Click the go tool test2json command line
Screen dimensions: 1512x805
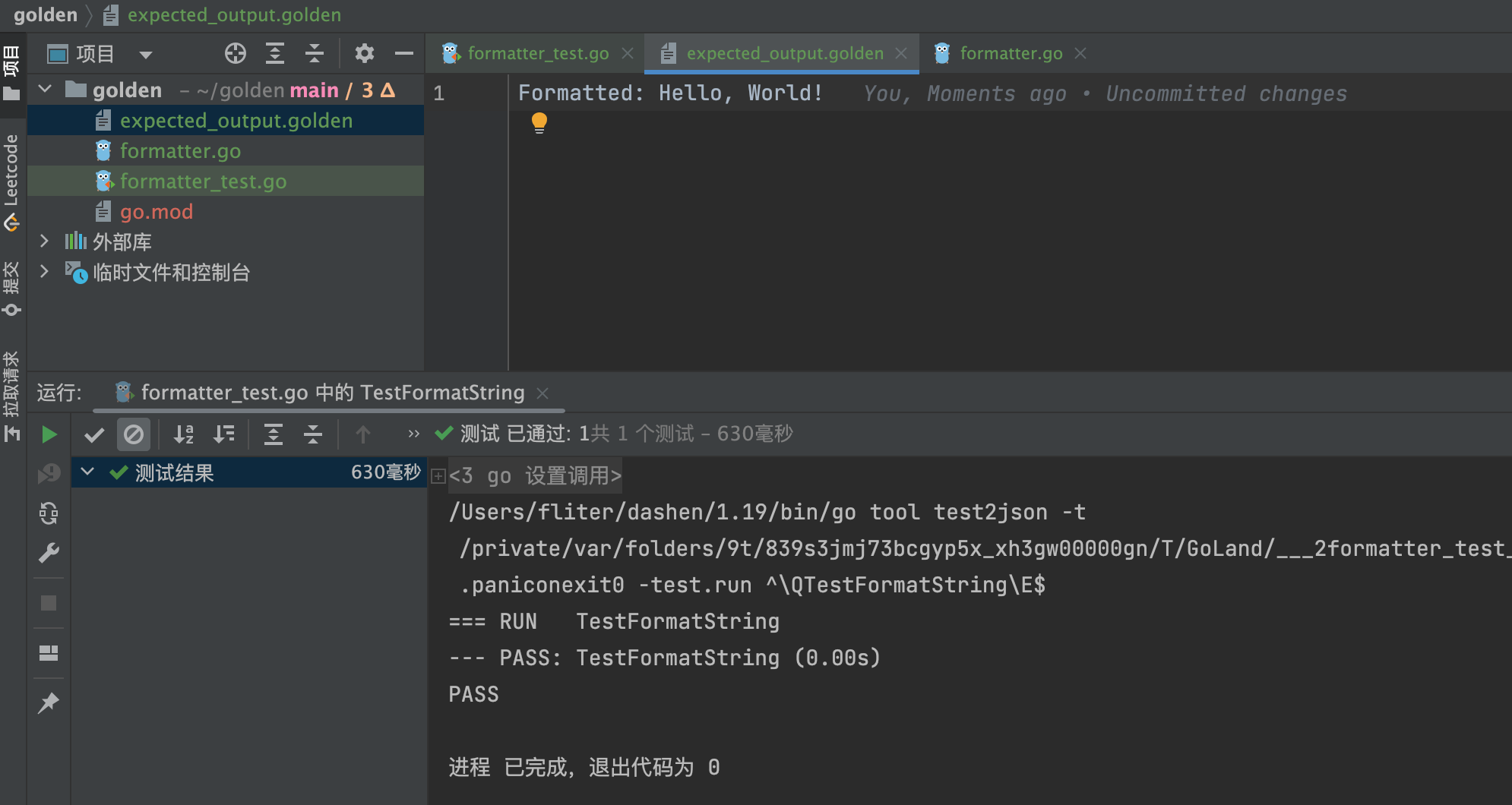(x=767, y=512)
